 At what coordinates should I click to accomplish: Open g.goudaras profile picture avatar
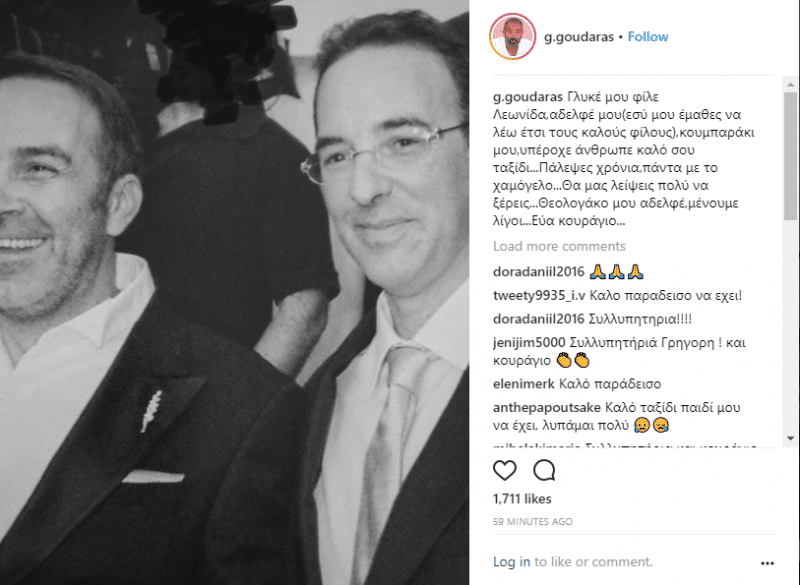[x=512, y=37]
